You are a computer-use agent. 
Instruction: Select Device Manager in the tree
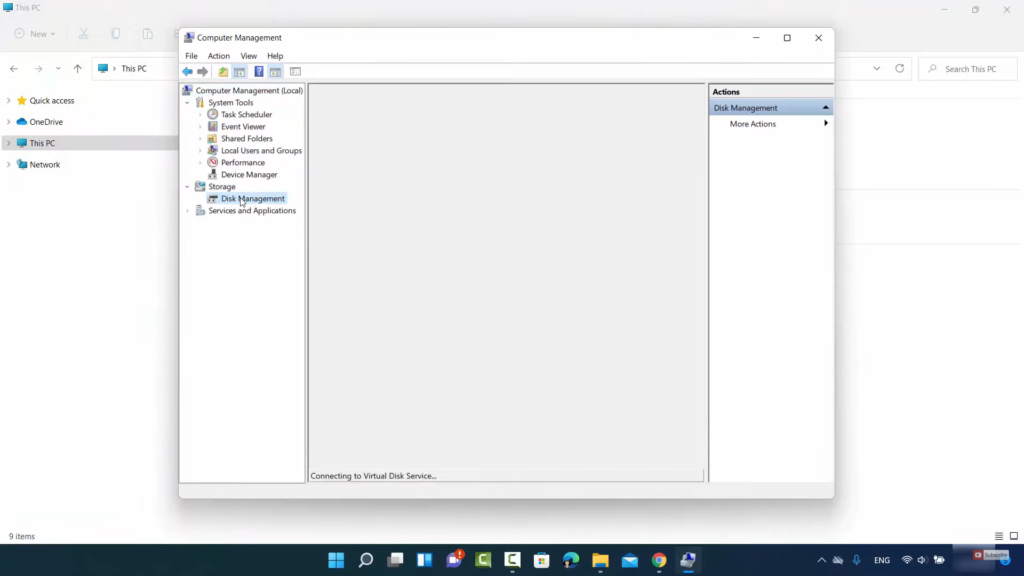(249, 175)
